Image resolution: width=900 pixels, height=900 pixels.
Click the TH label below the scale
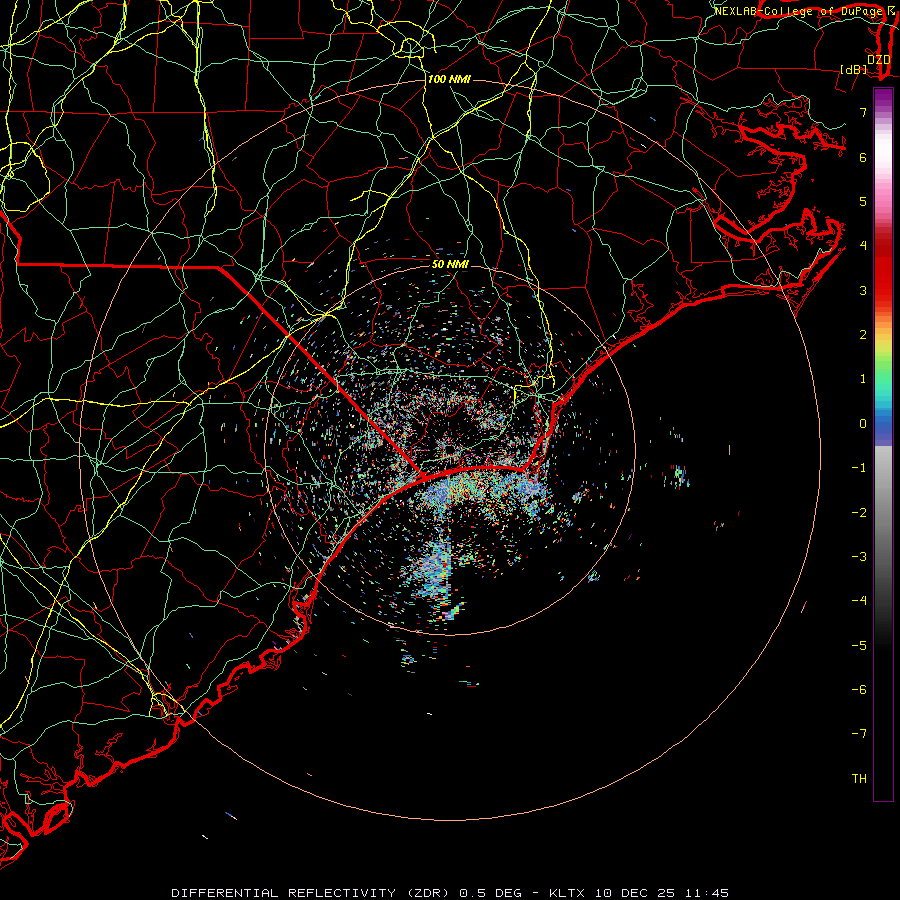[x=859, y=779]
